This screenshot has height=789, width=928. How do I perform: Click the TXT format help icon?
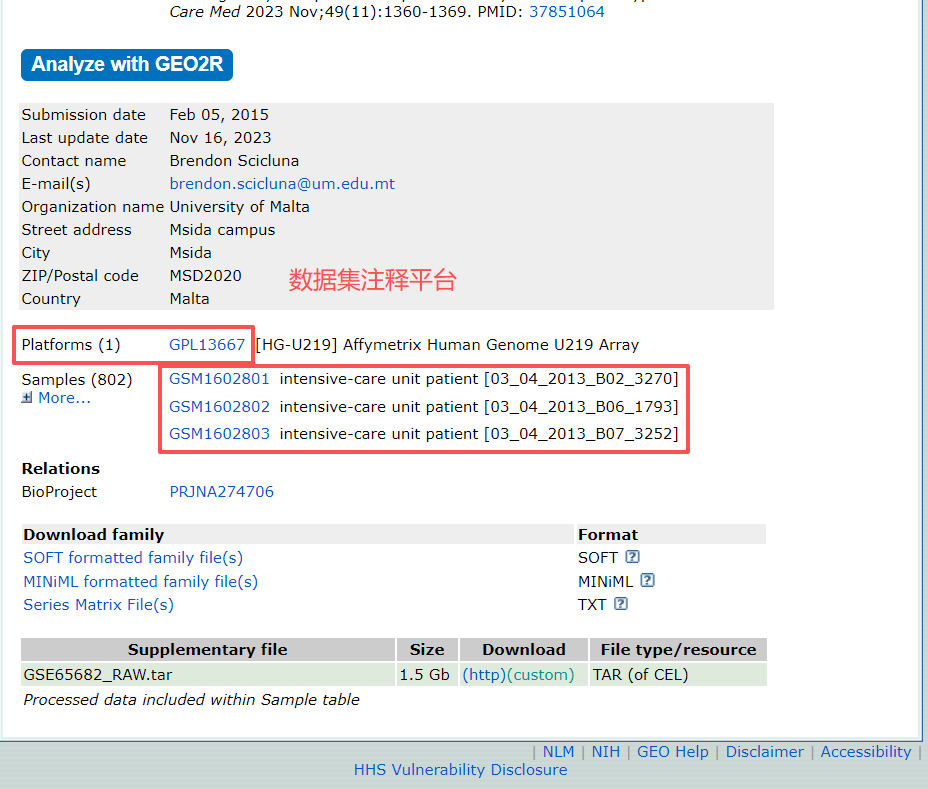click(x=620, y=604)
